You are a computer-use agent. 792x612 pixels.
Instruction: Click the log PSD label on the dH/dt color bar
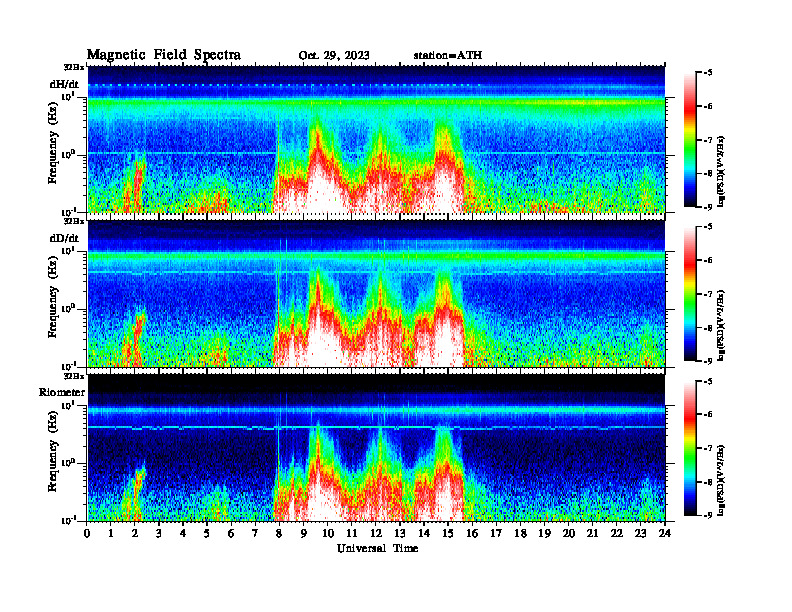(x=721, y=171)
